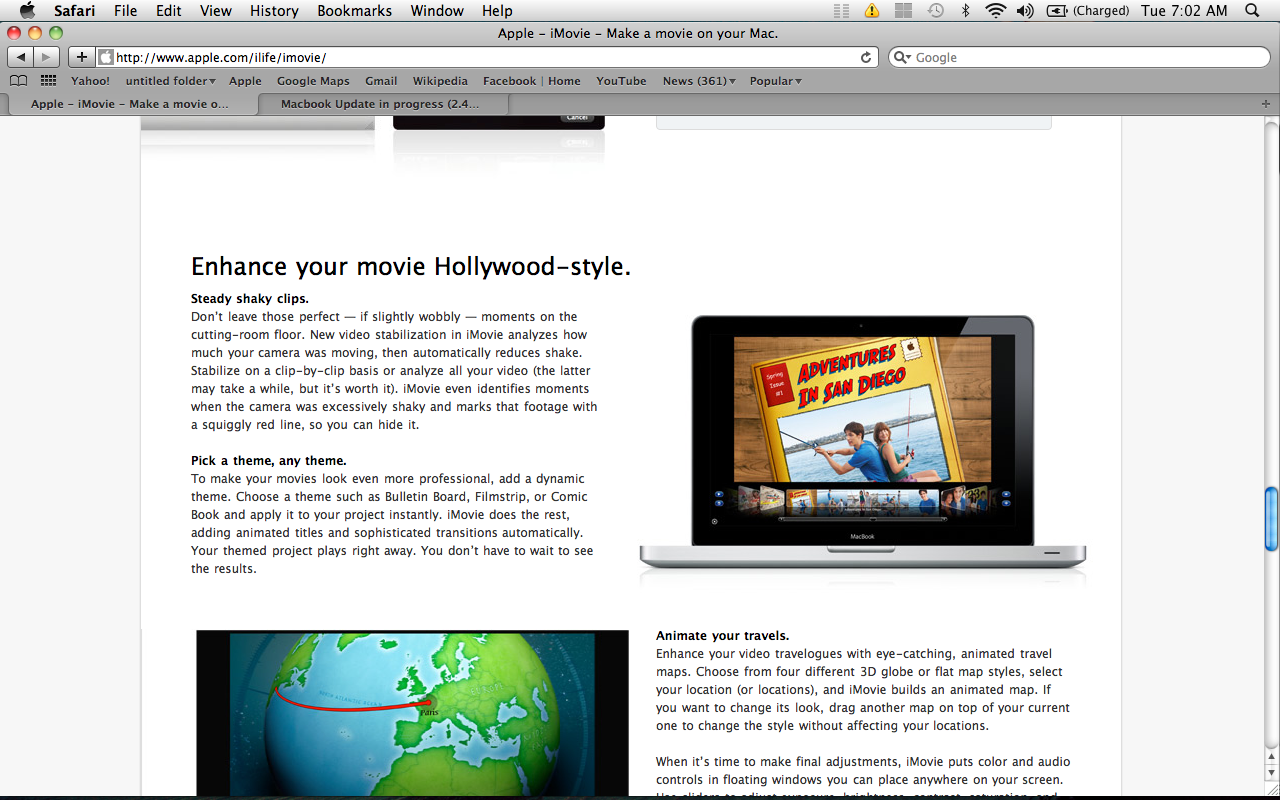Viewport: 1280px width, 800px height.
Task: Click the Google search magnifier icon
Action: (x=902, y=57)
